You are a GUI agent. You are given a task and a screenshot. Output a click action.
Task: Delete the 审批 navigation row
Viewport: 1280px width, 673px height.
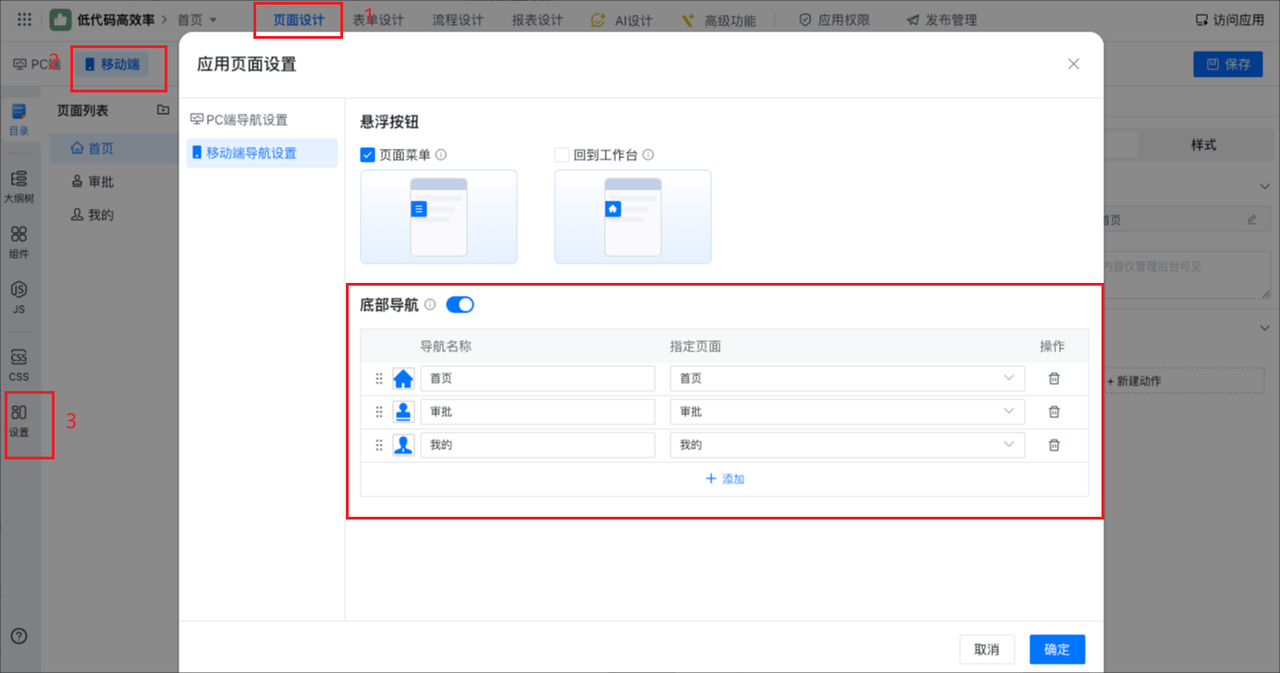coord(1053,412)
